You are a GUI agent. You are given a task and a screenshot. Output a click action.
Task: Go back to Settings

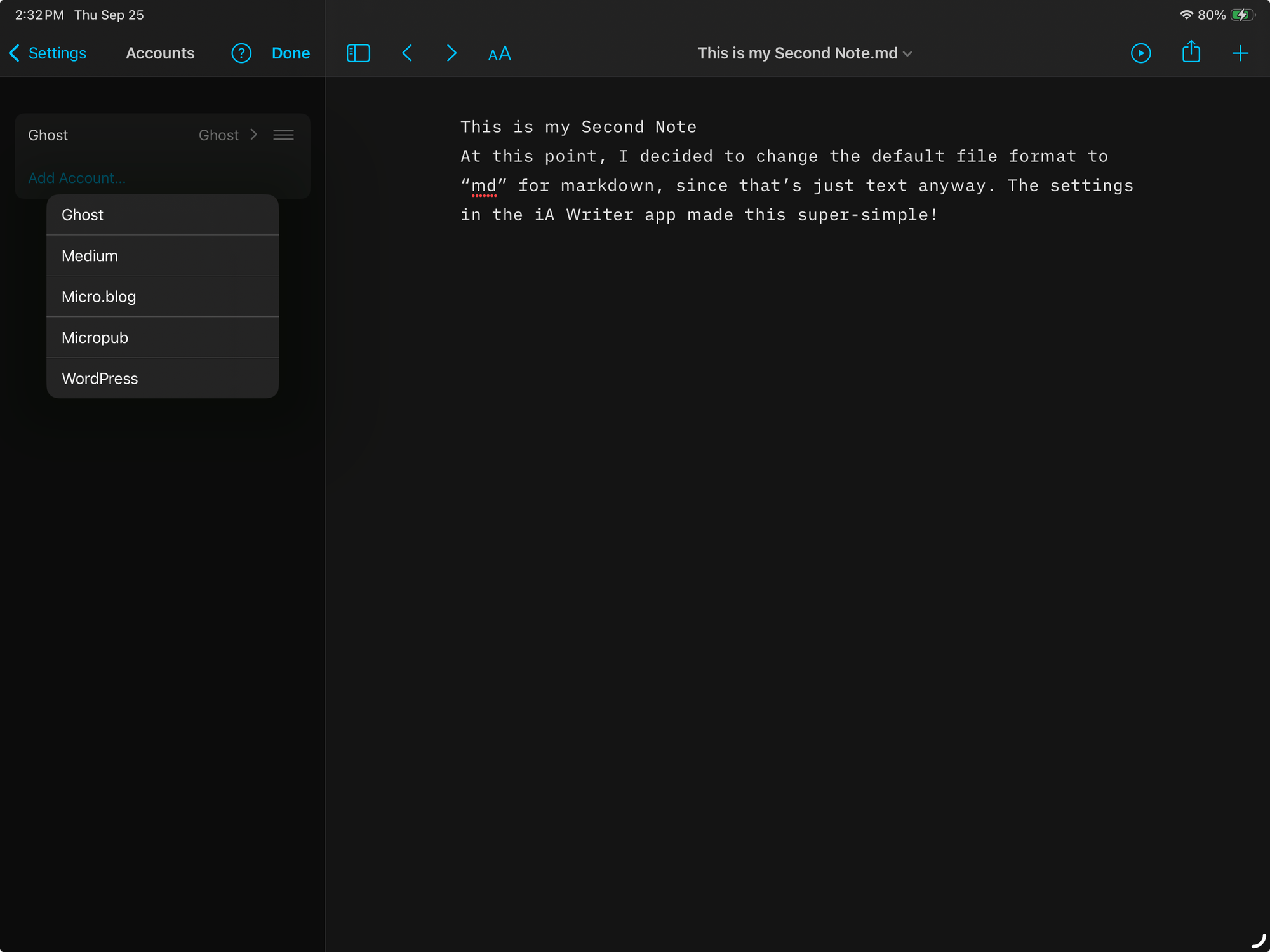48,53
